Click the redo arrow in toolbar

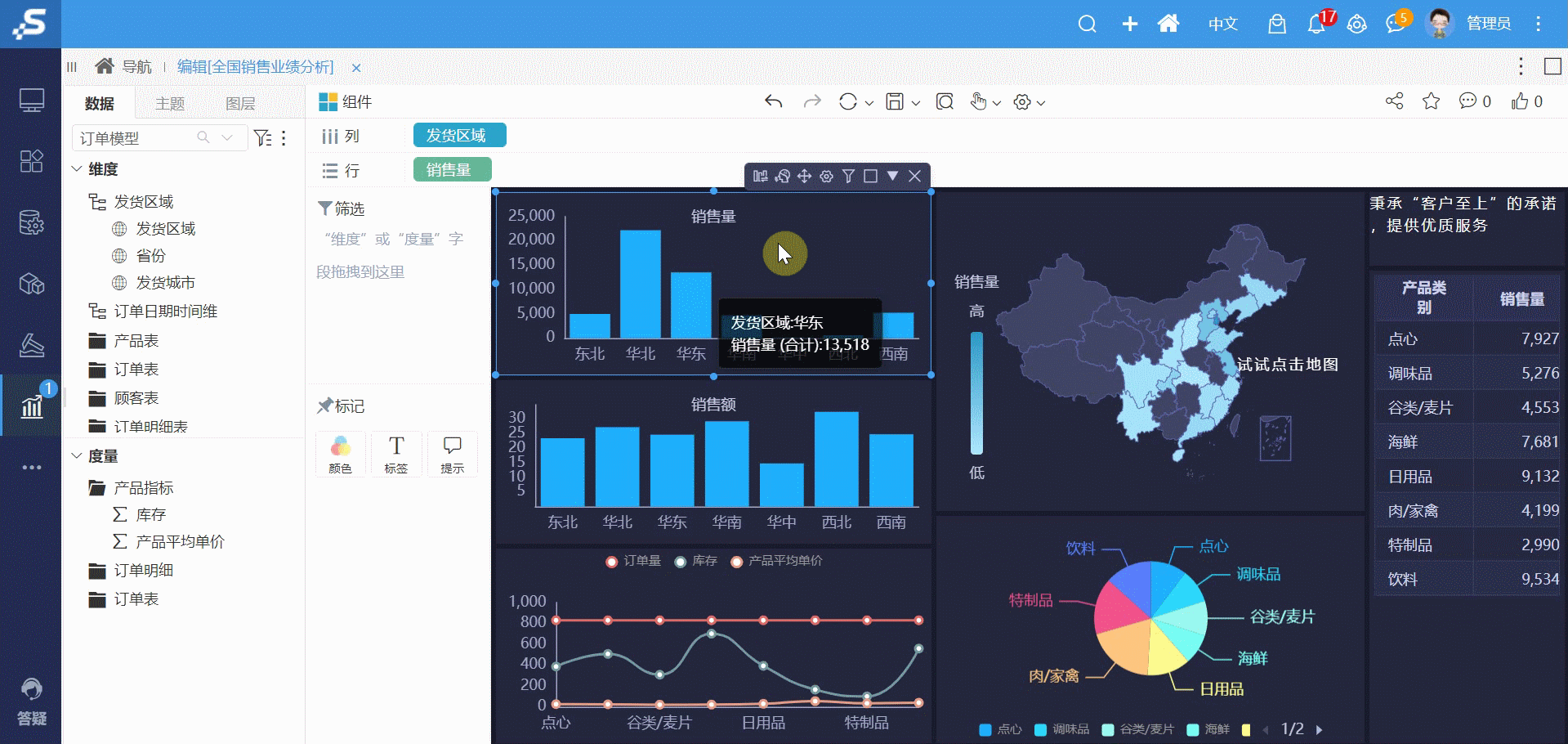click(812, 101)
